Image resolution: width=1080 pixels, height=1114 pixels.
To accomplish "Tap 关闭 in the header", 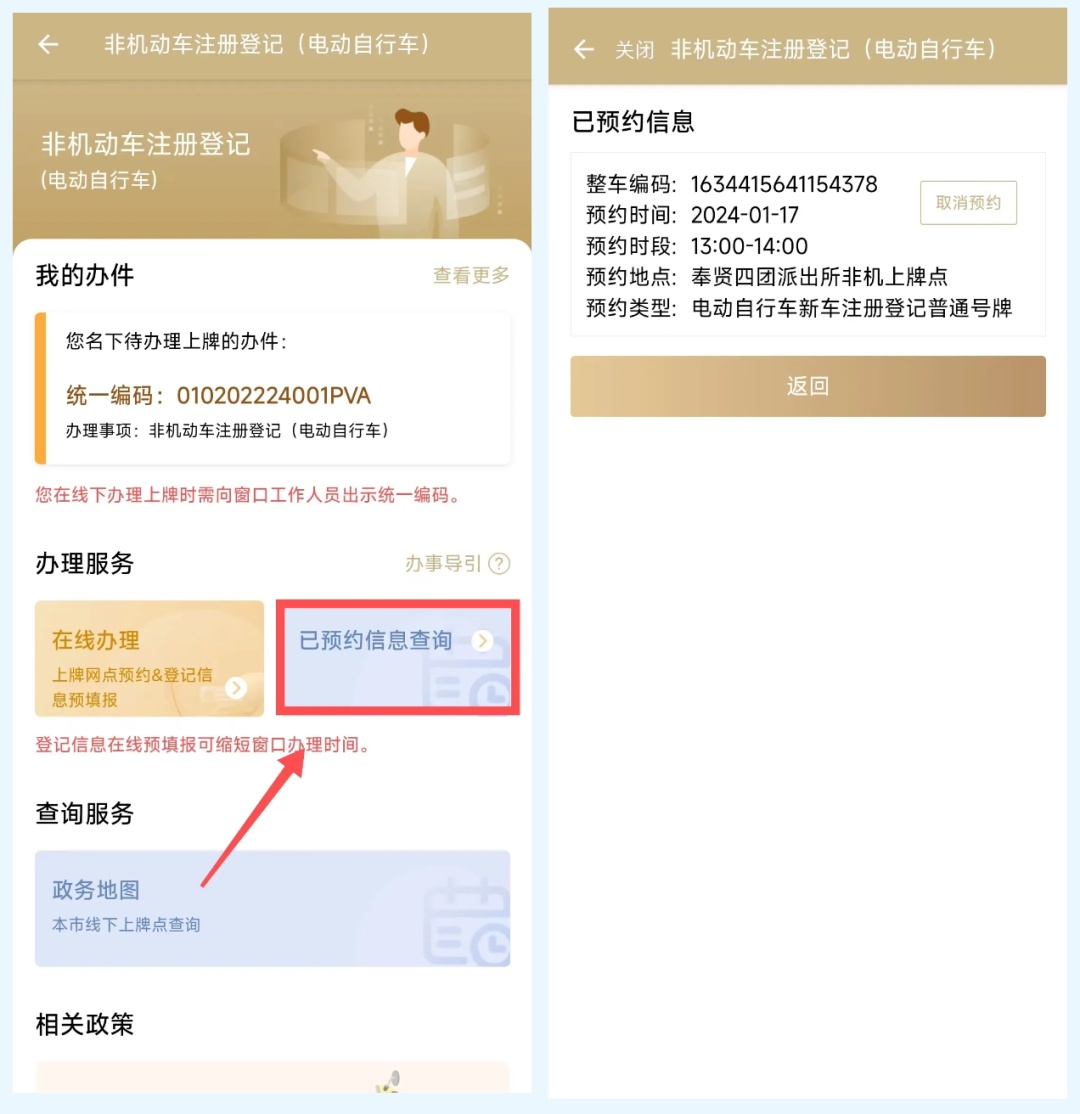I will (x=634, y=50).
